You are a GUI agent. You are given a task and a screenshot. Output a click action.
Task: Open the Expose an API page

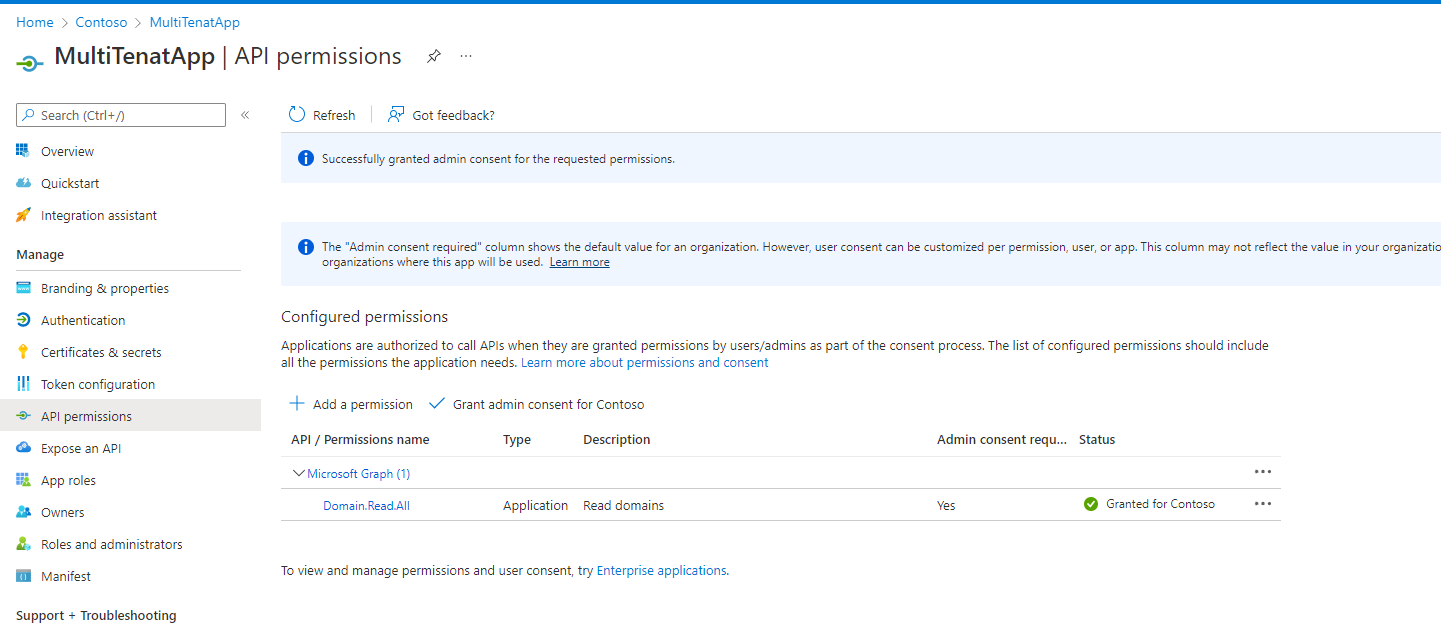pyautogui.click(x=80, y=448)
